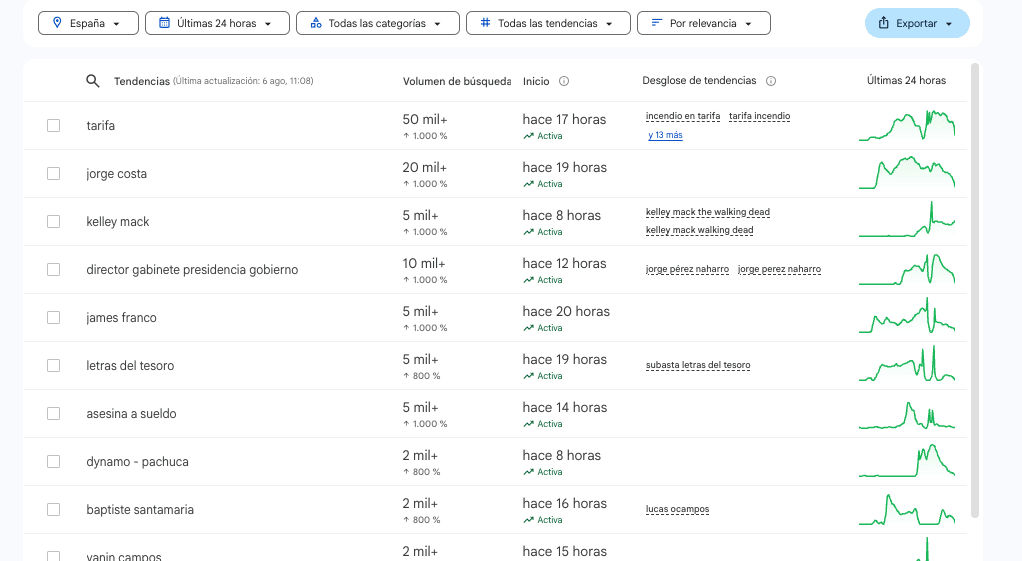The height and width of the screenshot is (561, 1022).
Task: Click the Últimas 24 horas column header
Action: (906, 80)
